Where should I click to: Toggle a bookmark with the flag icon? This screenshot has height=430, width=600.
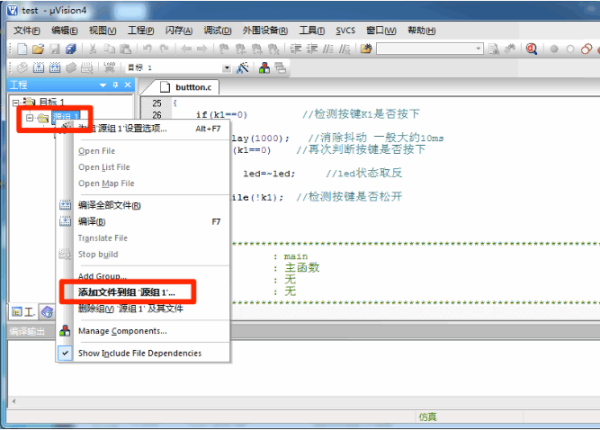click(x=224, y=49)
